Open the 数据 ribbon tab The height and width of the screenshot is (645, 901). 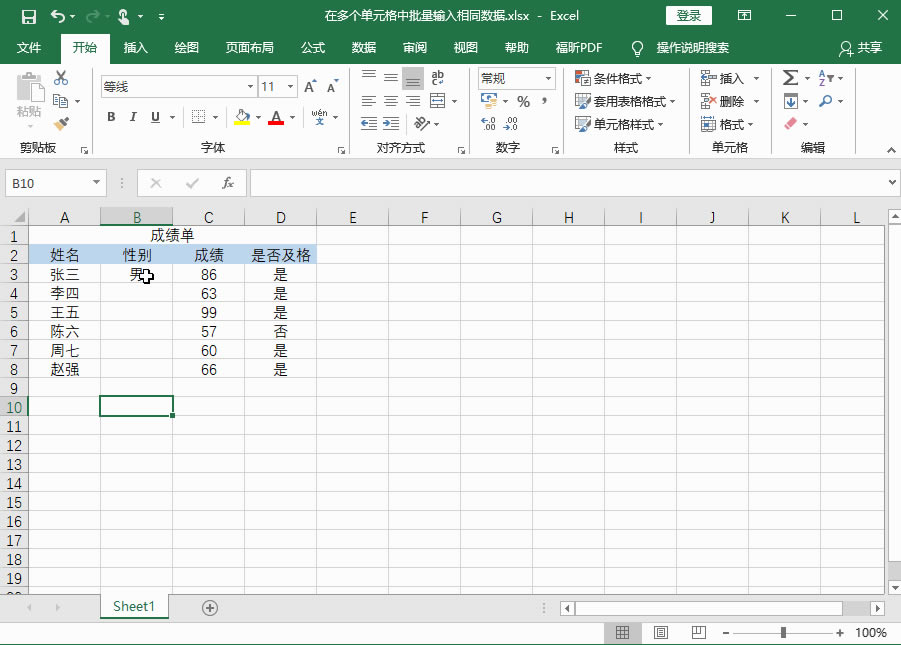click(362, 47)
